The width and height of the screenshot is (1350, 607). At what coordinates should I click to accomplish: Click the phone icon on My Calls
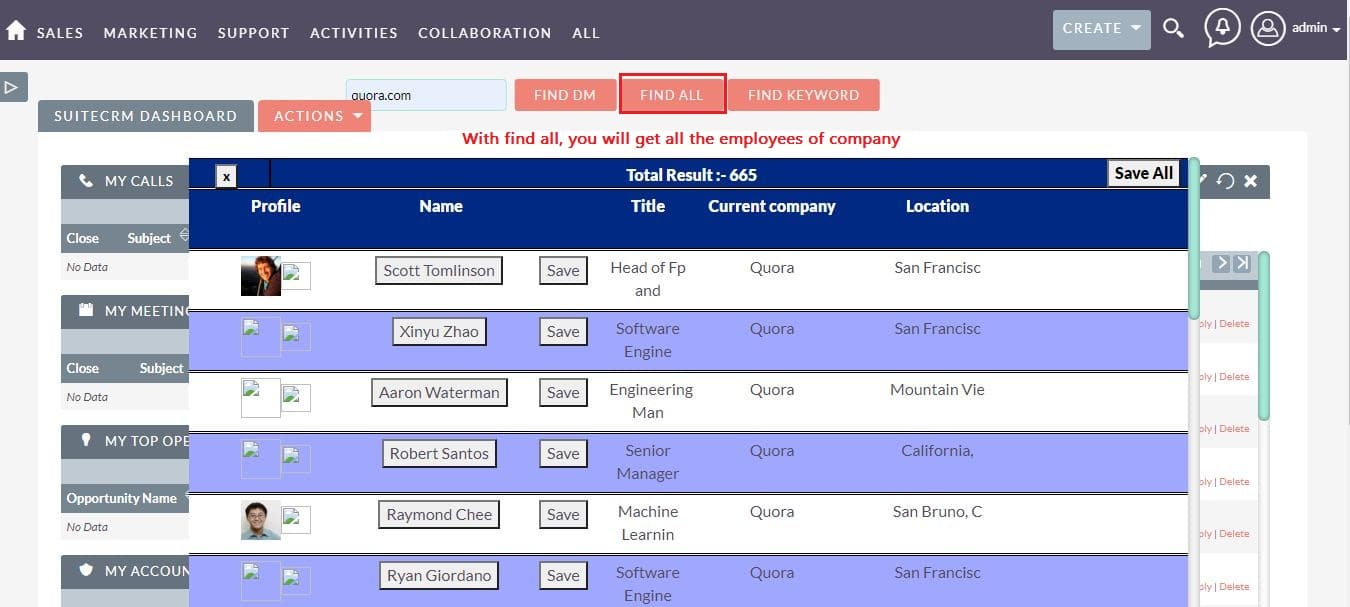[x=86, y=181]
